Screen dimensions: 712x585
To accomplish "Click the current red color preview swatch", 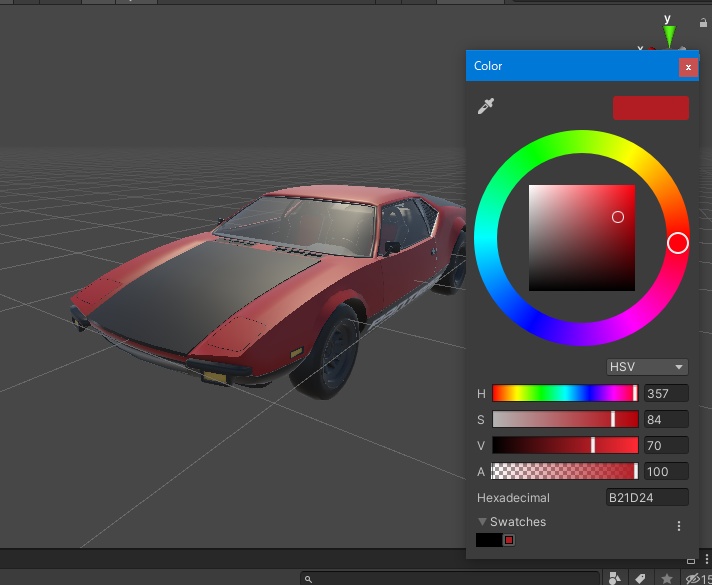I will pyautogui.click(x=651, y=108).
